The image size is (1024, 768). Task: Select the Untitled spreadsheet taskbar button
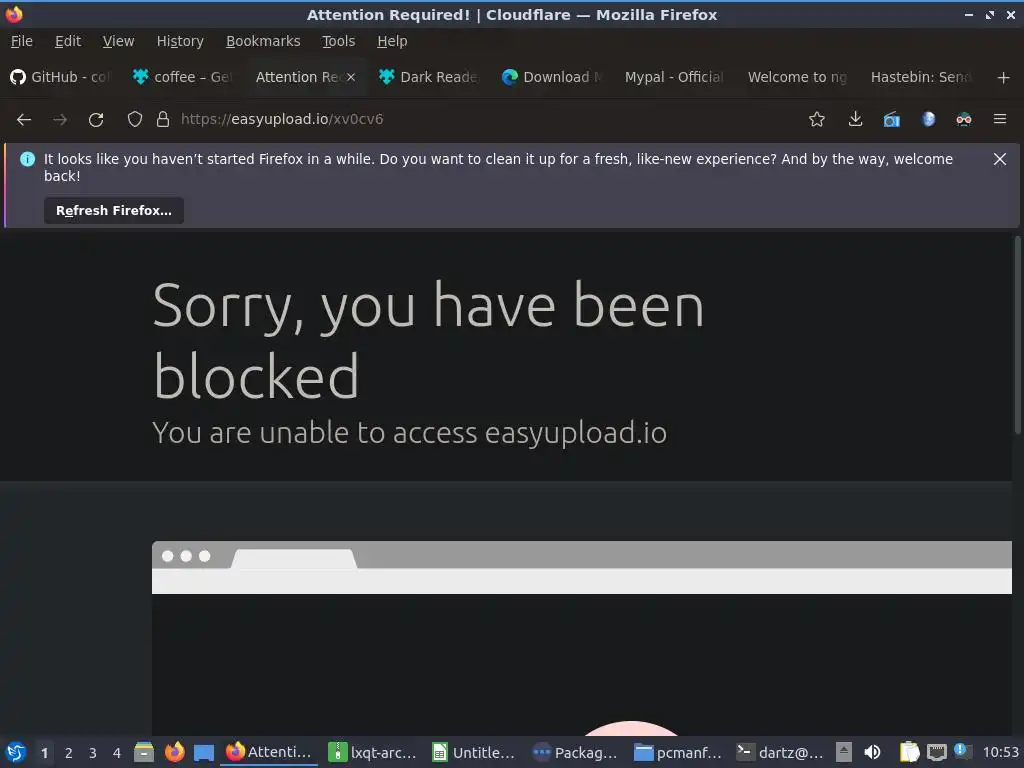click(x=475, y=752)
